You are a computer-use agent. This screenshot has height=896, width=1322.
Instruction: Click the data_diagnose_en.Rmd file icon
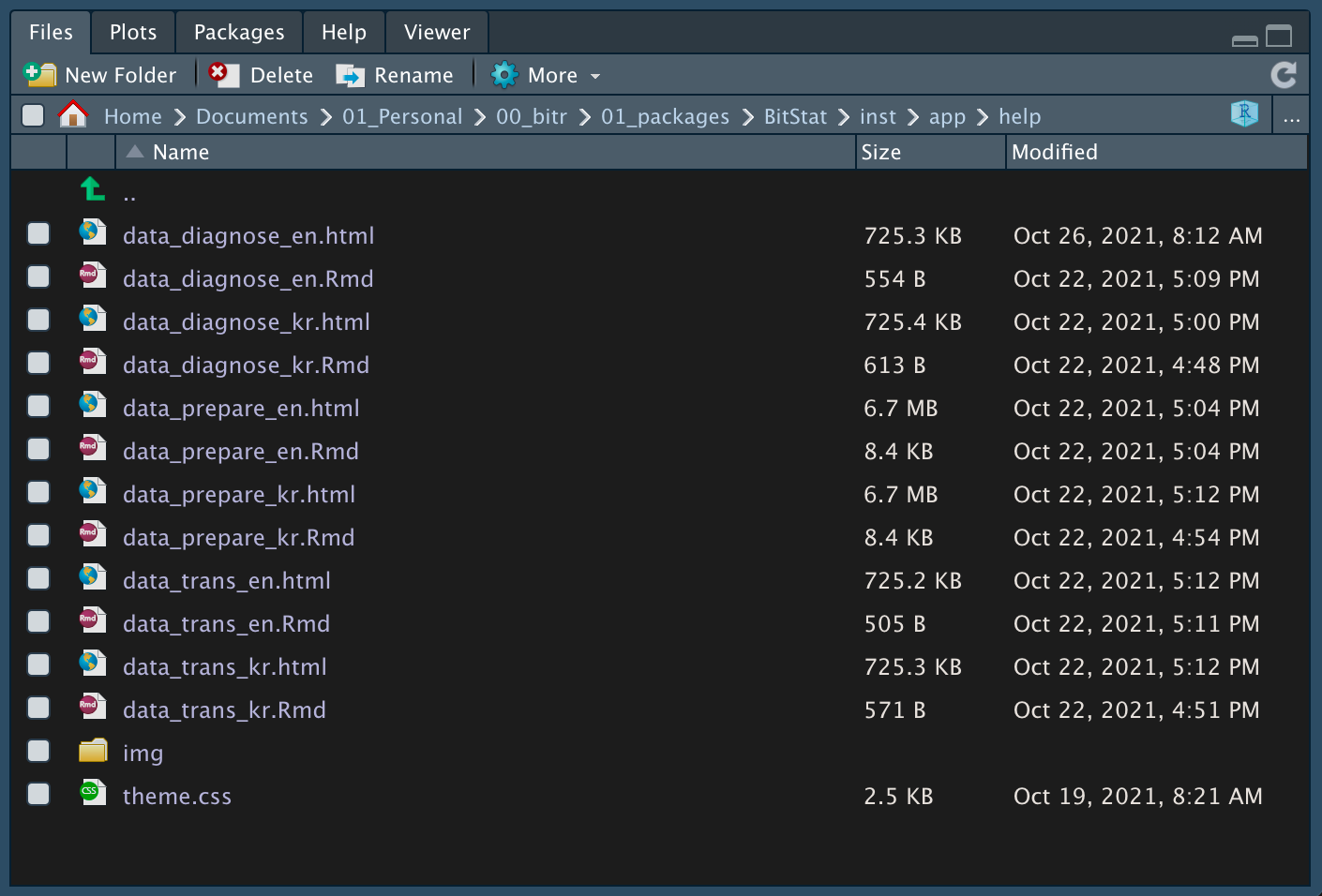(x=92, y=276)
